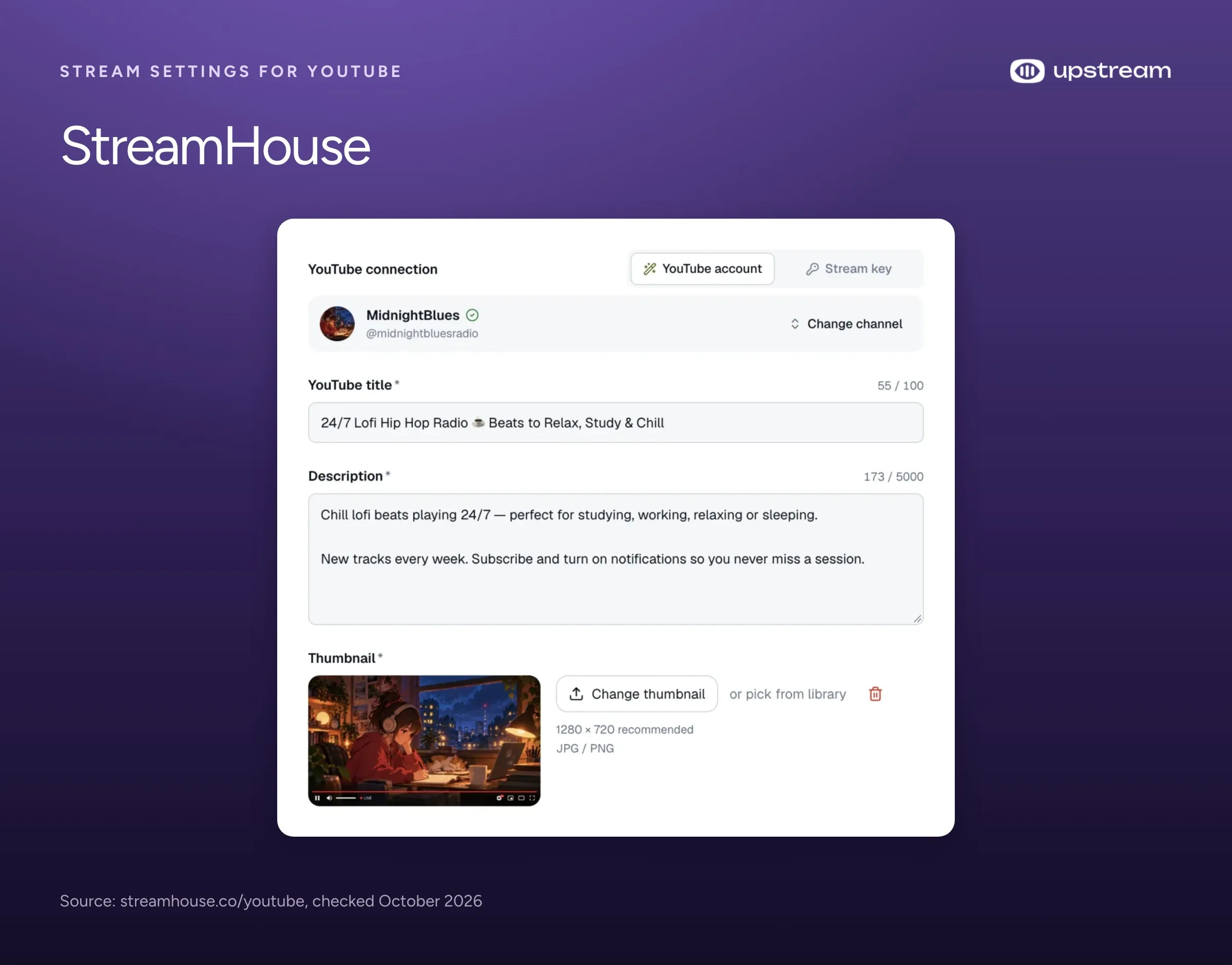The width and height of the screenshot is (1232, 965).
Task: Delete thumbnail with the red trash icon
Action: point(875,694)
